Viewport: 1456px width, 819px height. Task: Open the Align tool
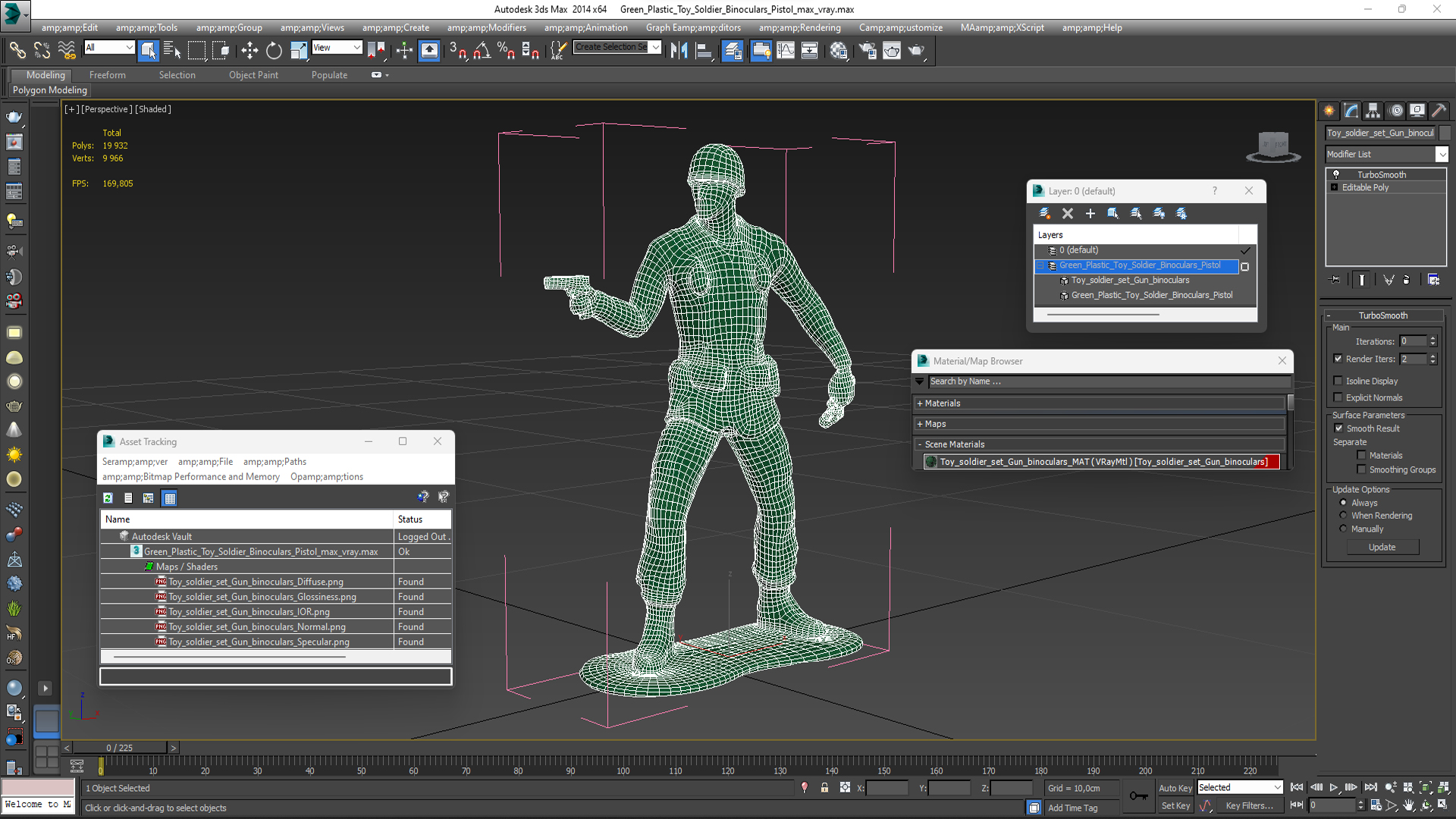click(704, 50)
